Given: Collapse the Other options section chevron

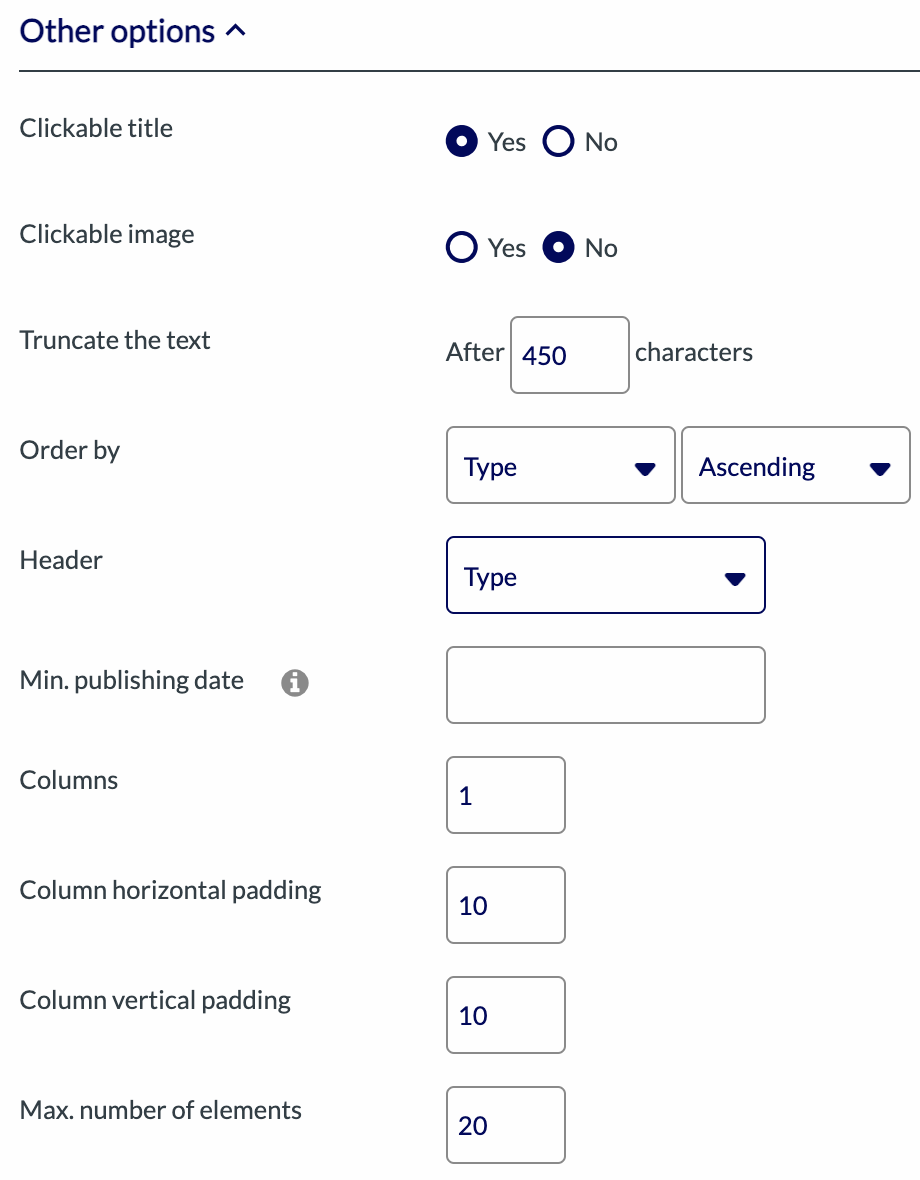Looking at the screenshot, I should coord(236,33).
